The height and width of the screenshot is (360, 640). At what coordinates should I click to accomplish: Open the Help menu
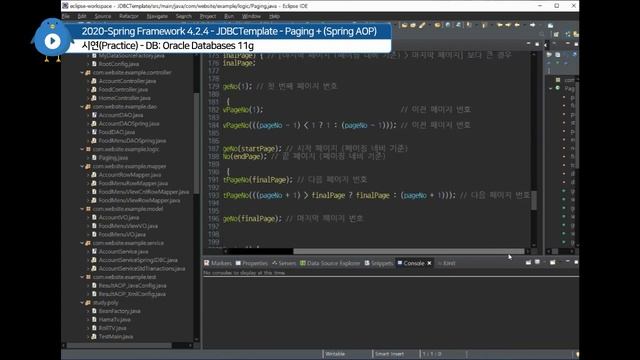274,16
